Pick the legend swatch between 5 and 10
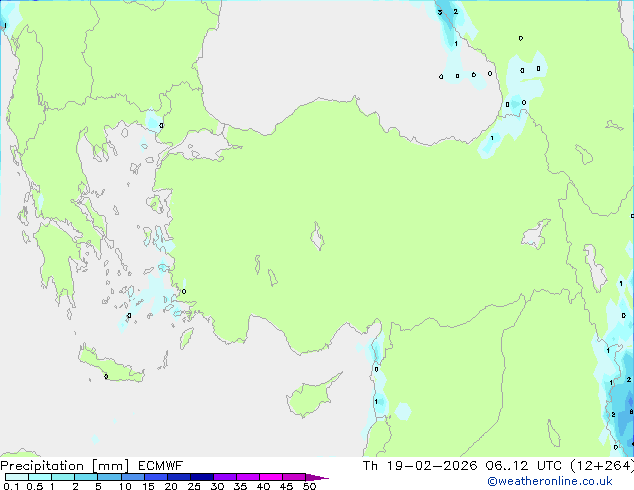 [110, 477]
